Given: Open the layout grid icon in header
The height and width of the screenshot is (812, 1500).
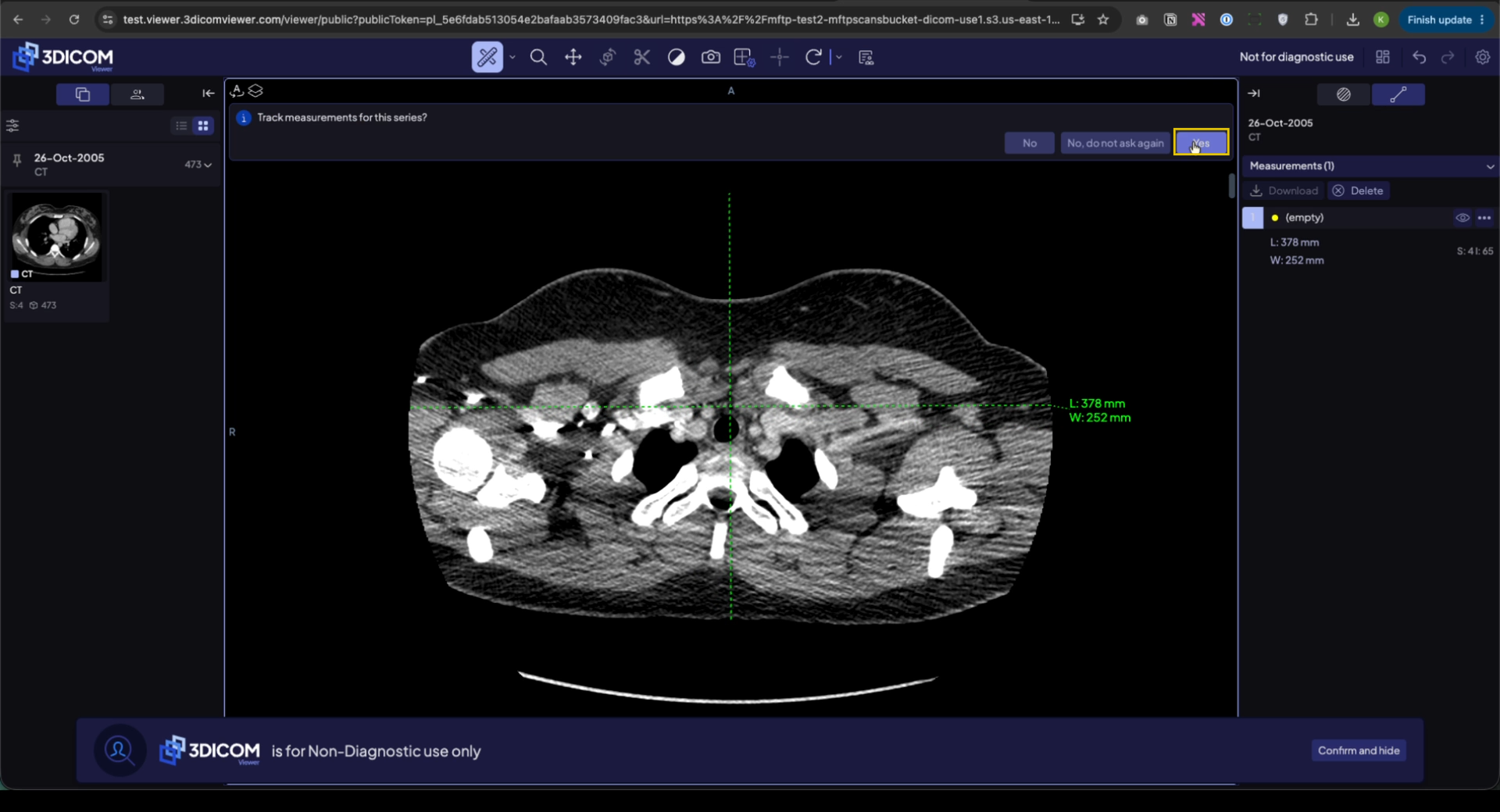Looking at the screenshot, I should (1383, 57).
